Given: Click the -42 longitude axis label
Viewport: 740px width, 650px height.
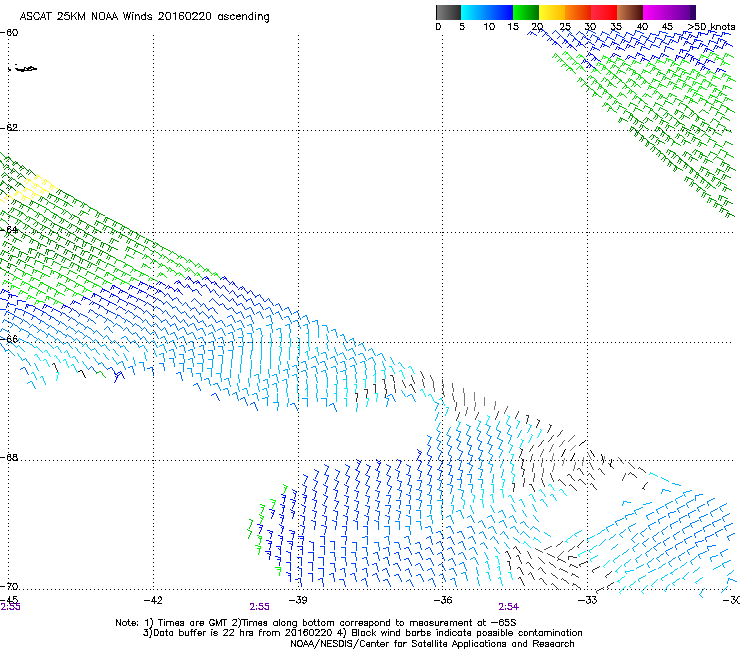Looking at the screenshot, I should click(x=153, y=600).
